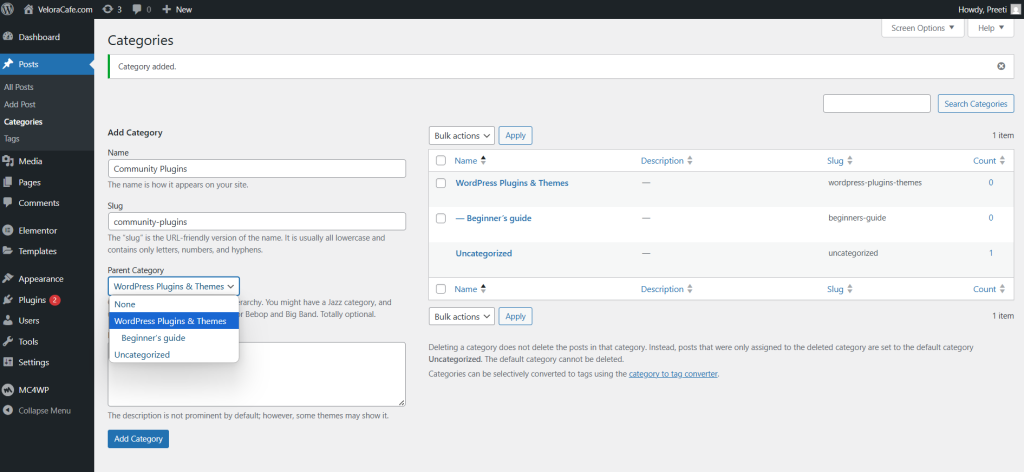Viewport: 1024px width, 472px height.
Task: Click the Media icon in sidebar
Action: click(x=8, y=161)
